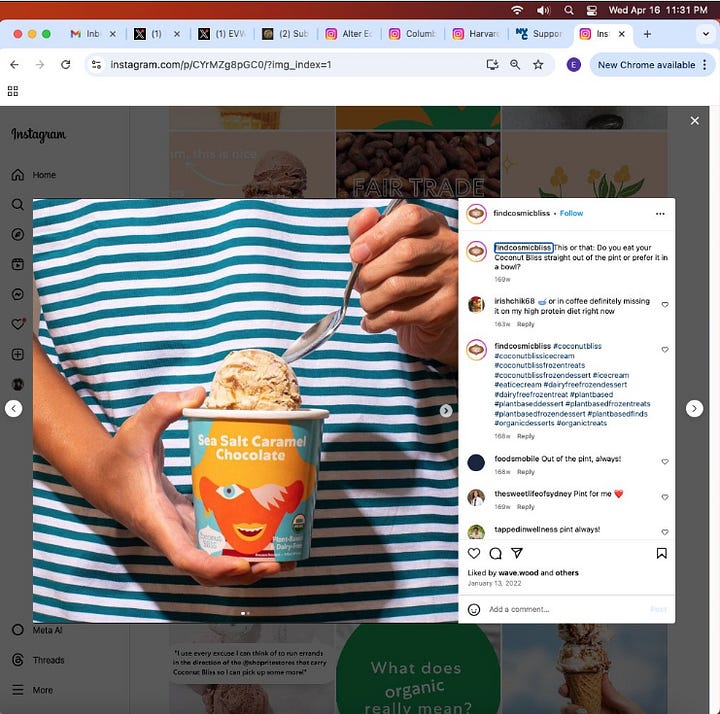The image size is (720, 714).
Task: Click the Add a comment field
Action: [565, 609]
